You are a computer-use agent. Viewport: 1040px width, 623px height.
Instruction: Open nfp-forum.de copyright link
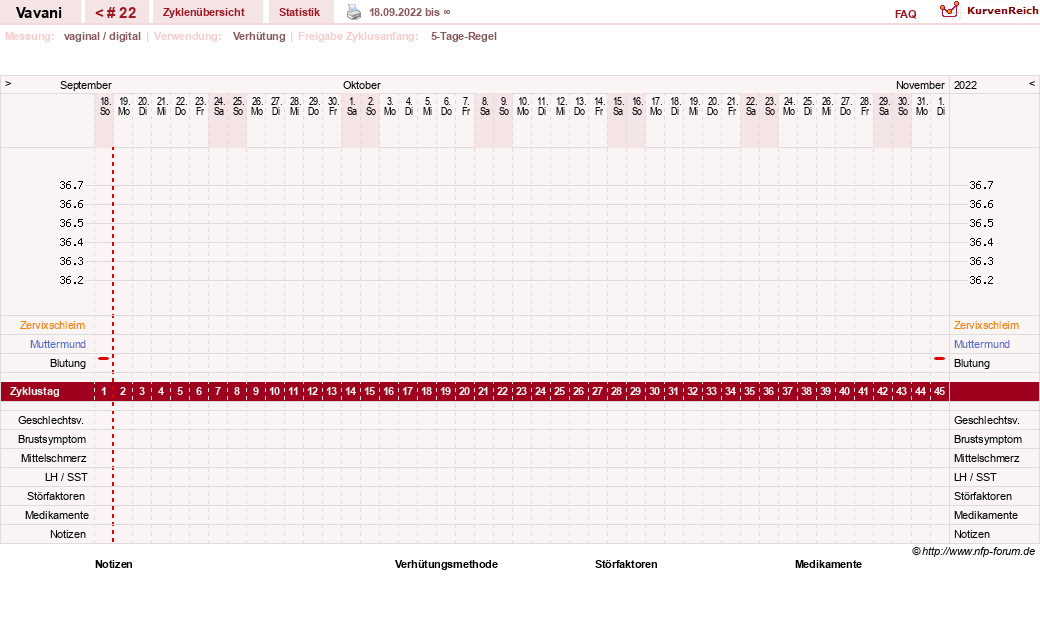click(x=974, y=551)
